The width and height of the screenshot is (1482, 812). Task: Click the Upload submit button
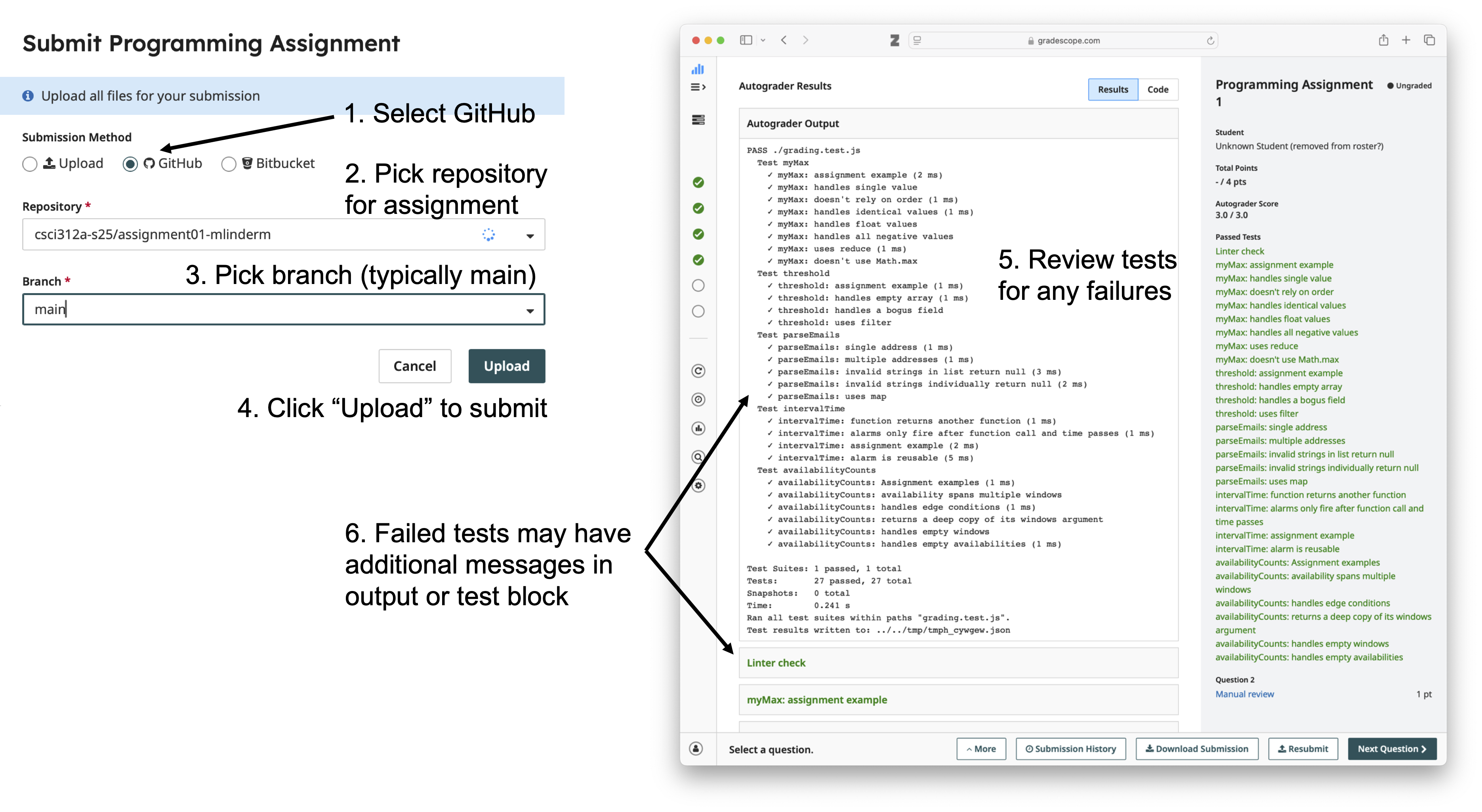[506, 366]
